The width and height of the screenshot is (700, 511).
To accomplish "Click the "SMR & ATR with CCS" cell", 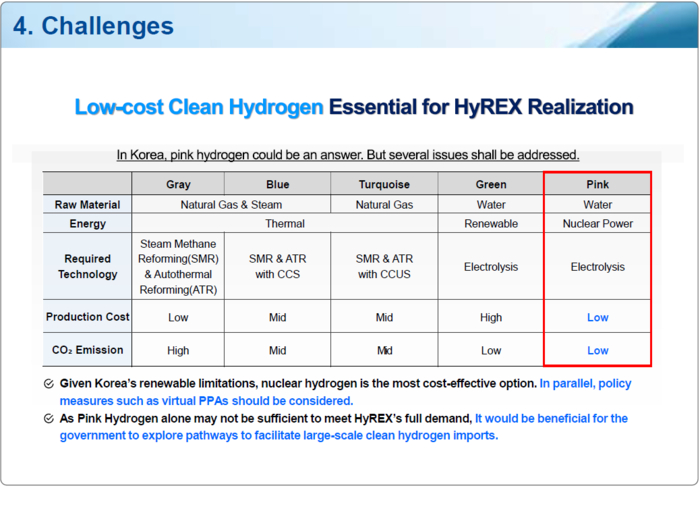I will 278,267.
